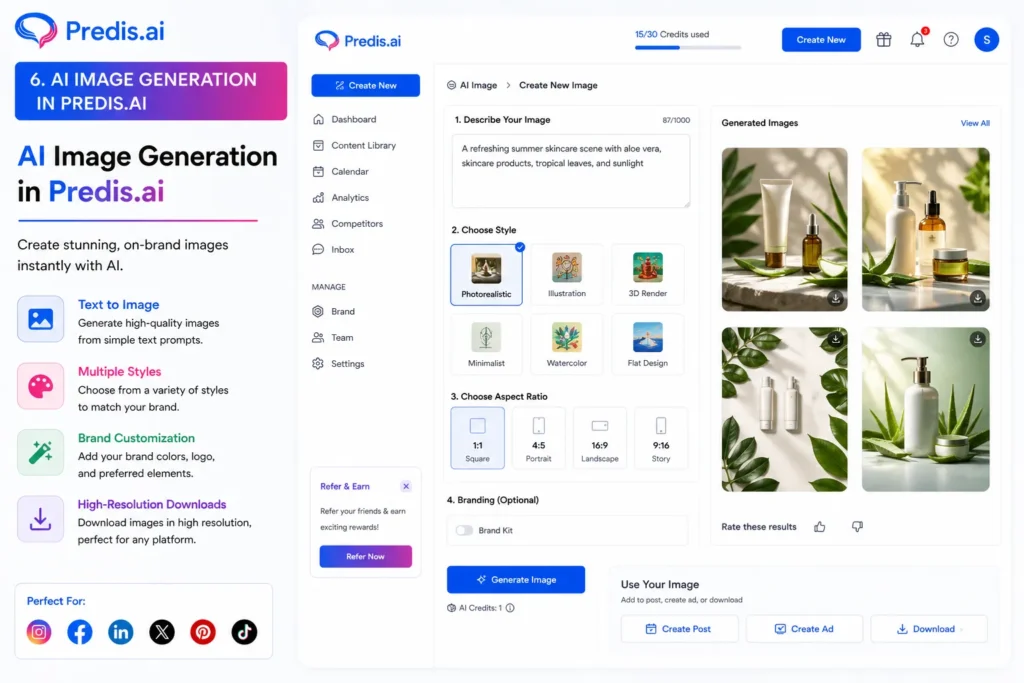Click the Refer Now button
Screen dimensions: 1024x683
coord(365,556)
